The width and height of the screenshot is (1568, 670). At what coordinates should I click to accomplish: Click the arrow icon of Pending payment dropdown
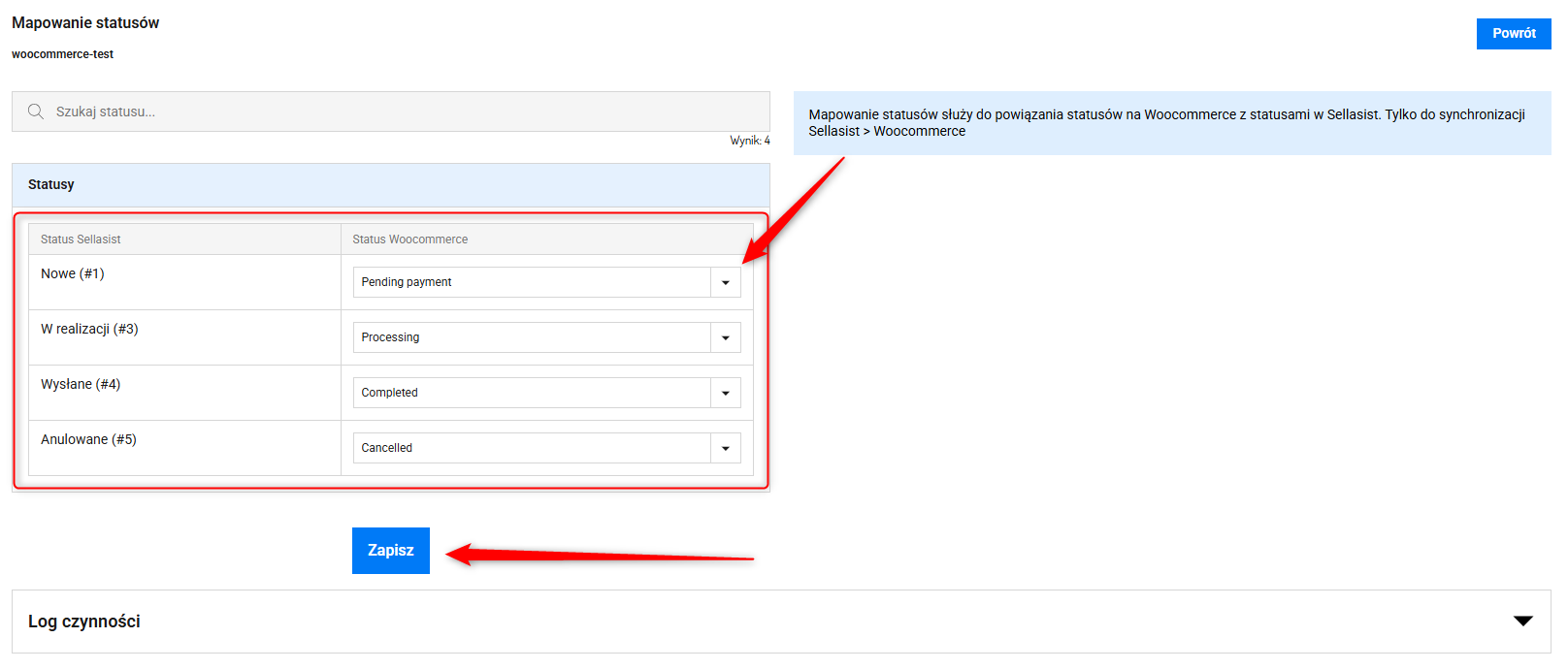click(726, 282)
